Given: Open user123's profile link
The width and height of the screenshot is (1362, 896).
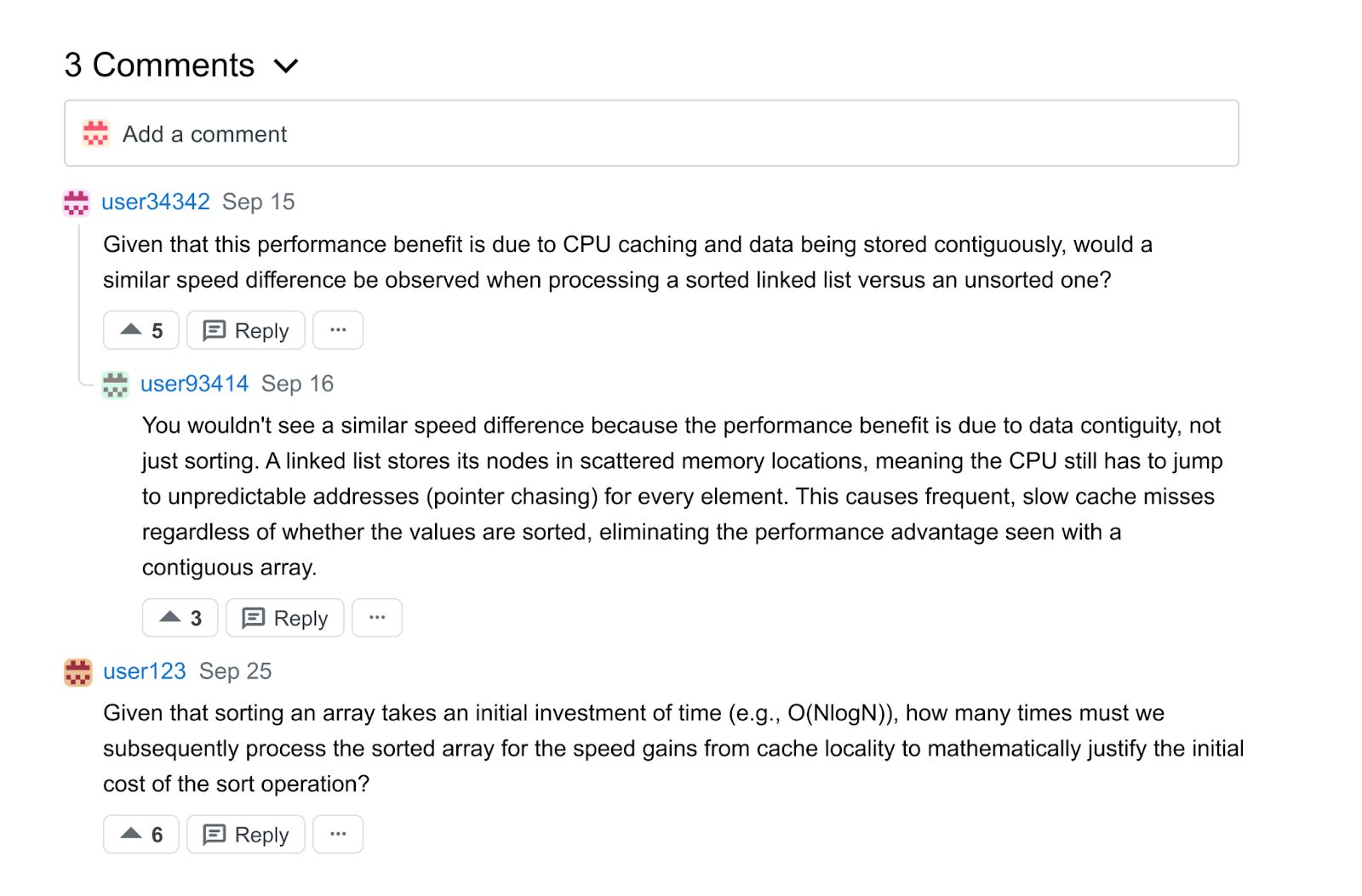Looking at the screenshot, I should tap(145, 671).
